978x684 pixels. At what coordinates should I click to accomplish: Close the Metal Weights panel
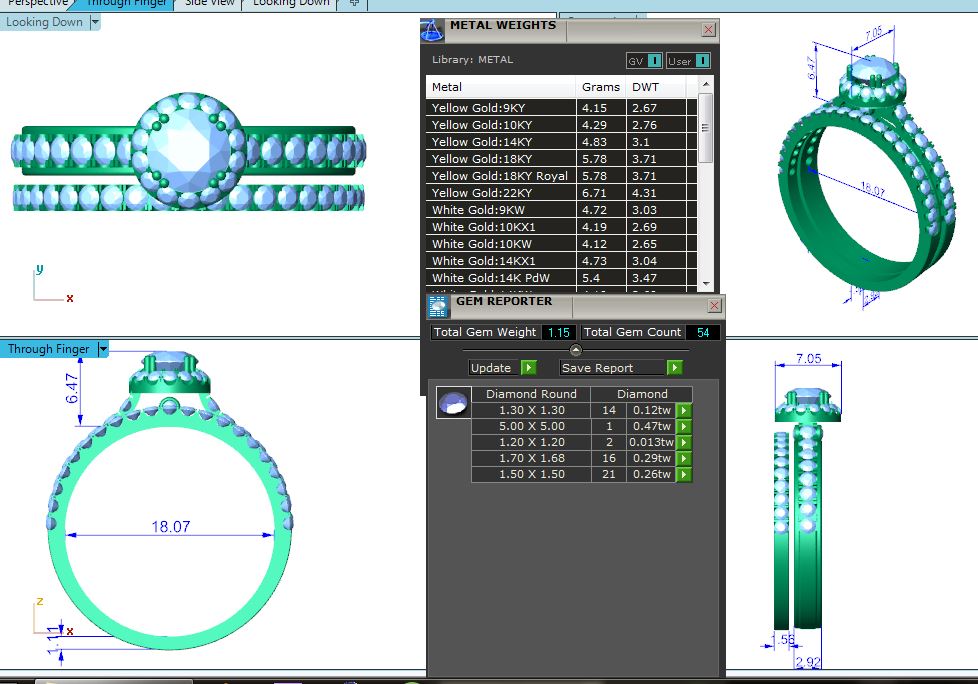708,30
